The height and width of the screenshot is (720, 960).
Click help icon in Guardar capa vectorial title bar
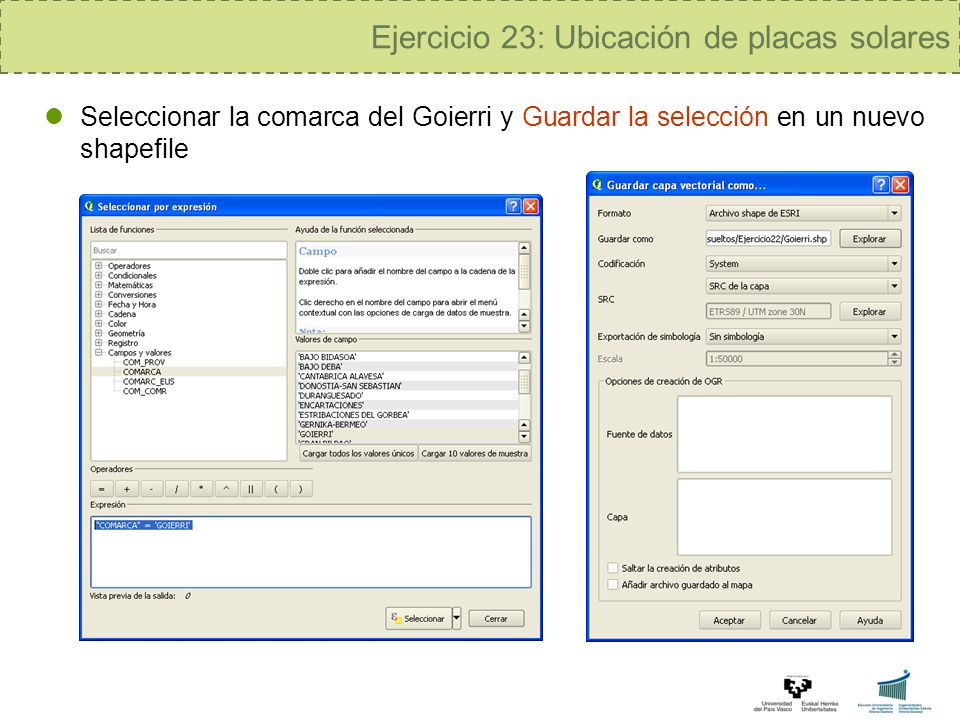880,184
